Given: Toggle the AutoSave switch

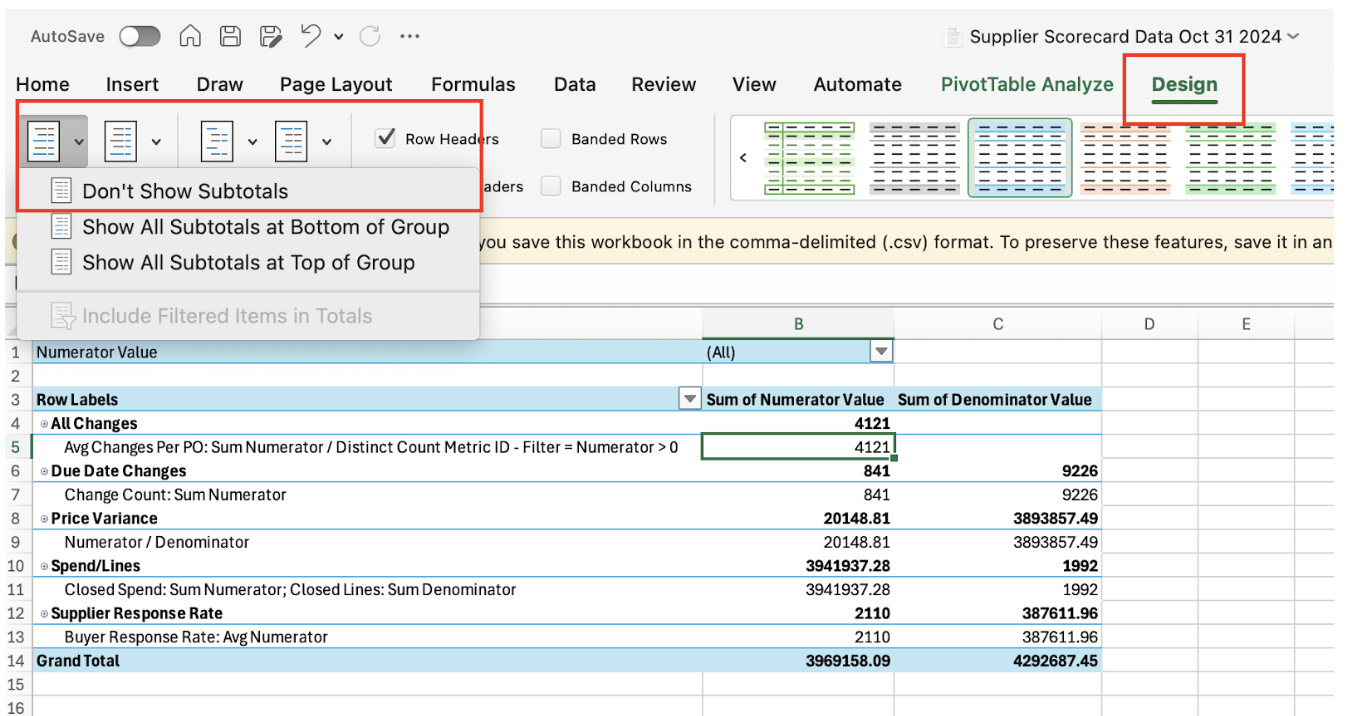Looking at the screenshot, I should (140, 37).
